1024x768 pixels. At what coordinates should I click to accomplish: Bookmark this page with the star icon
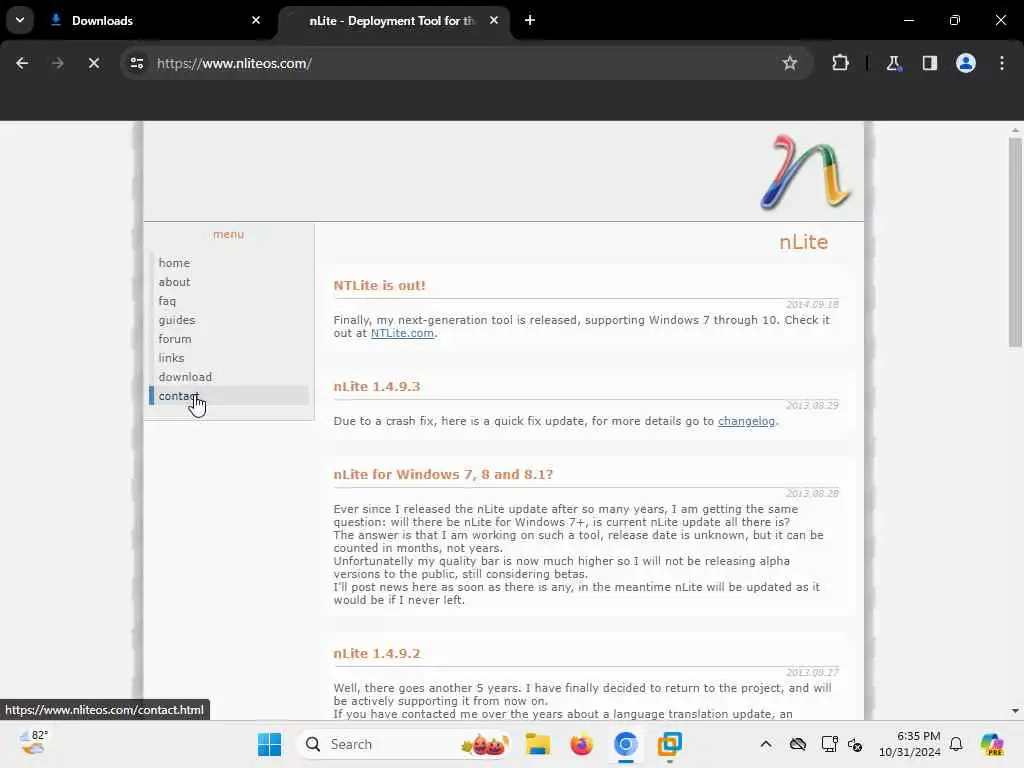tap(790, 63)
